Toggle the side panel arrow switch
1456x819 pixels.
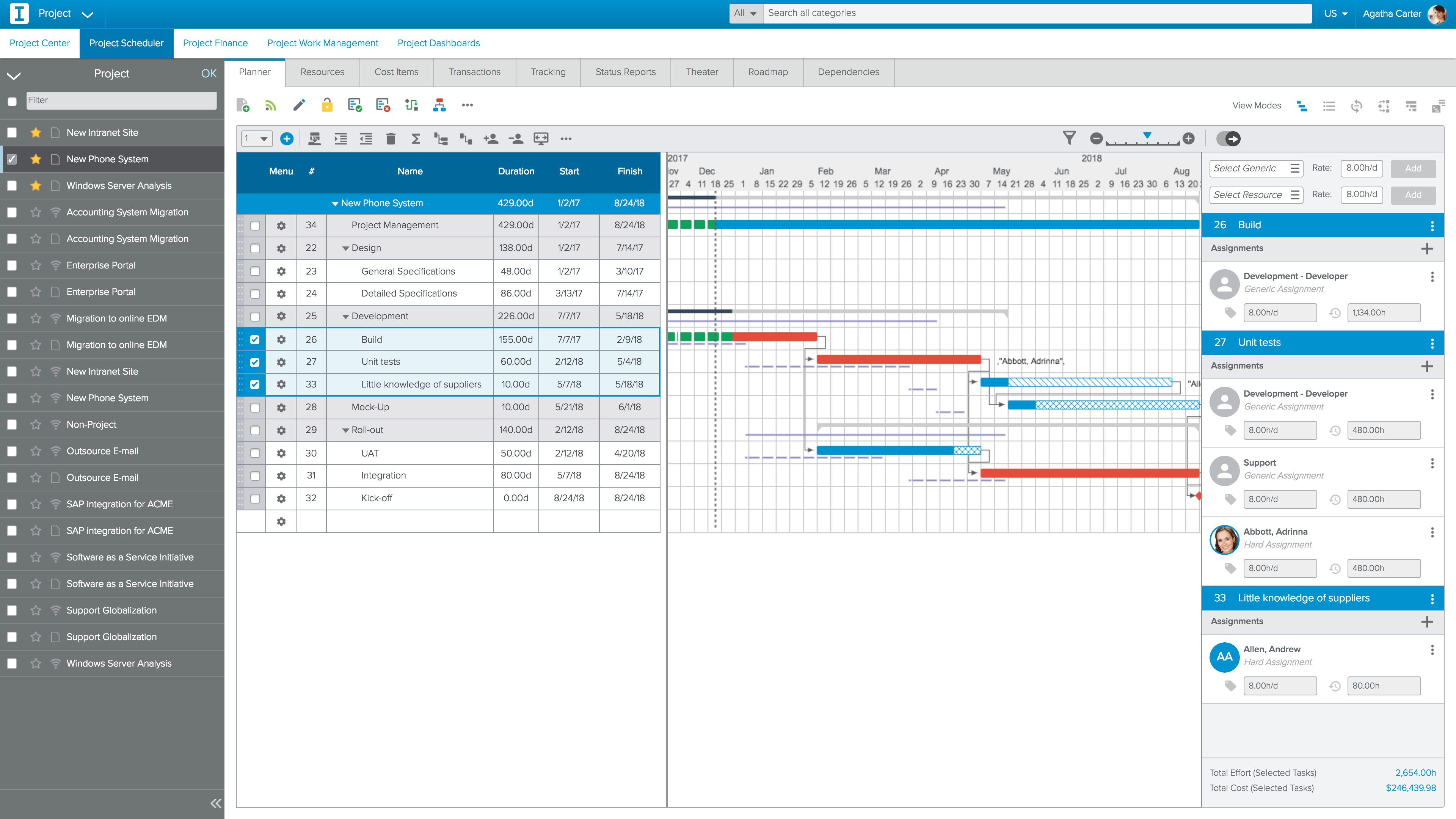[1228, 138]
